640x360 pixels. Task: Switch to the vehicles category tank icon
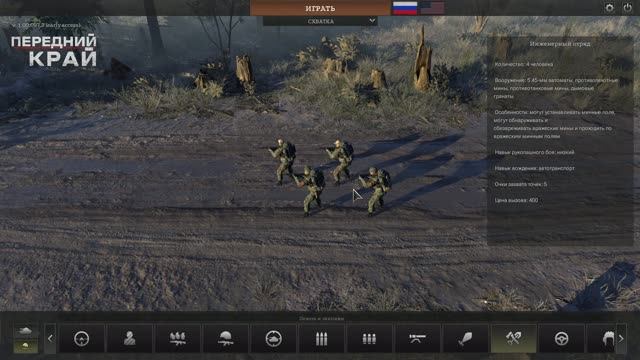[25, 331]
